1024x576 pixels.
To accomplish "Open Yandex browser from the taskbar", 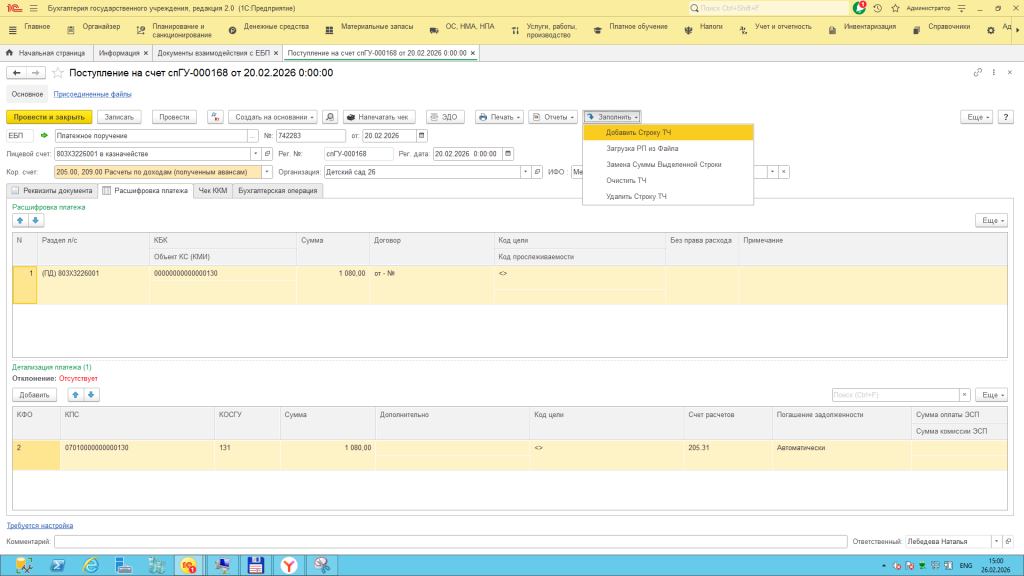I will (x=288, y=565).
